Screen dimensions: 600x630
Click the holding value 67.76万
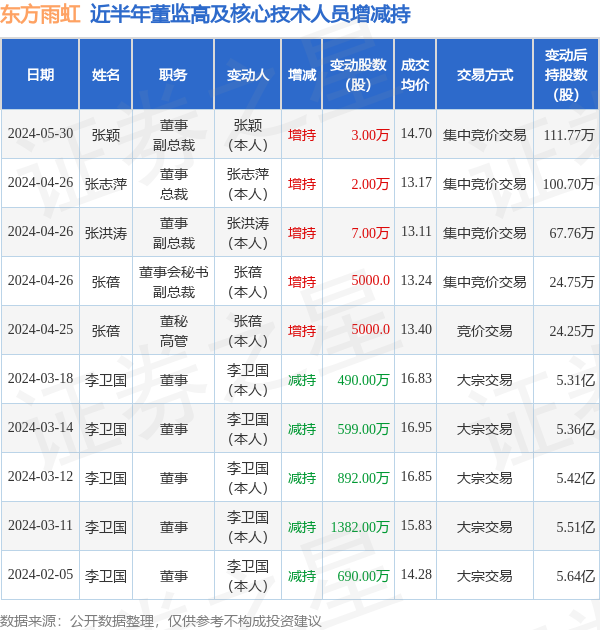pyautogui.click(x=571, y=233)
